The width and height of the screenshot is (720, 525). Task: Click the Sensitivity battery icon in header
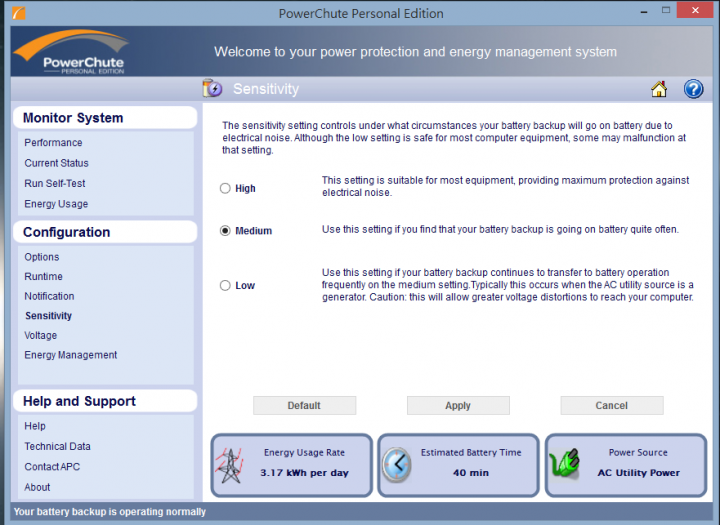click(212, 88)
